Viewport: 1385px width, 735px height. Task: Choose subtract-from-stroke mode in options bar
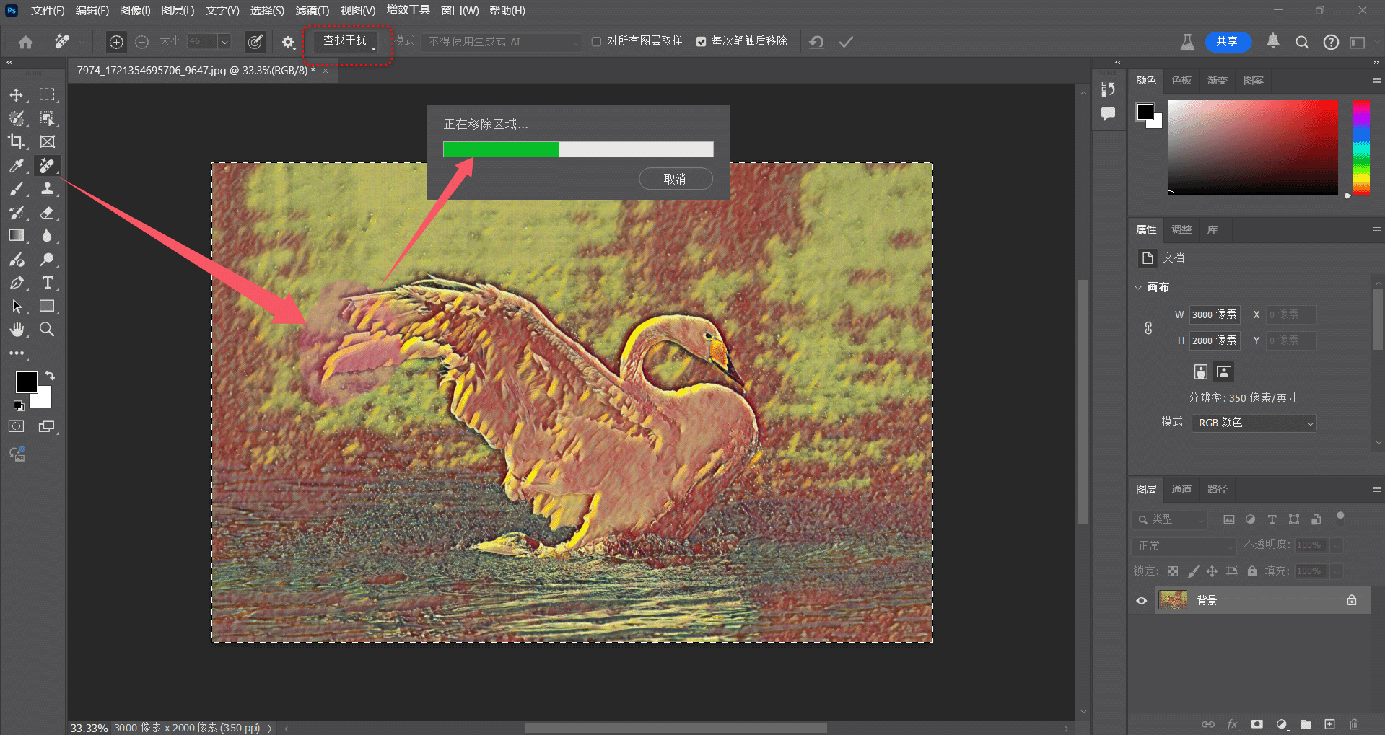coord(142,42)
